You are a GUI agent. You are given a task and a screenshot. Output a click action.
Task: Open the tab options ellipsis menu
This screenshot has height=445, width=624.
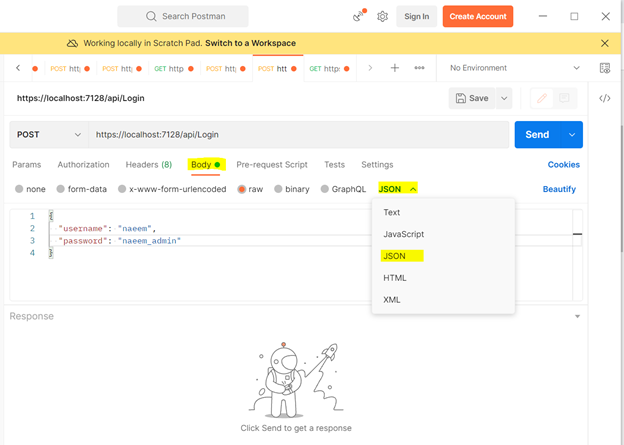[419, 68]
